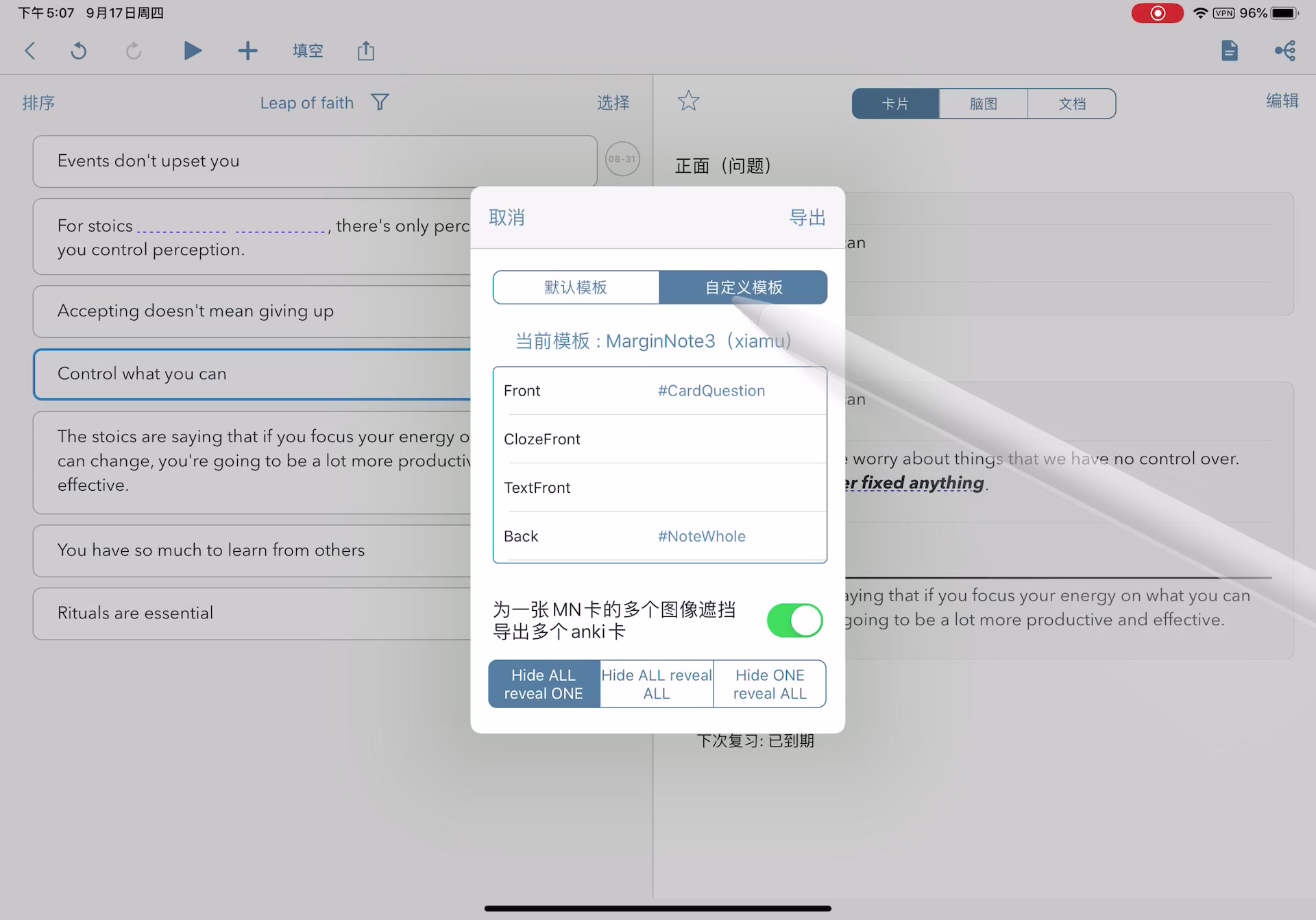This screenshot has height=920, width=1316.
Task: Tap the document icon in top right
Action: tap(1229, 50)
